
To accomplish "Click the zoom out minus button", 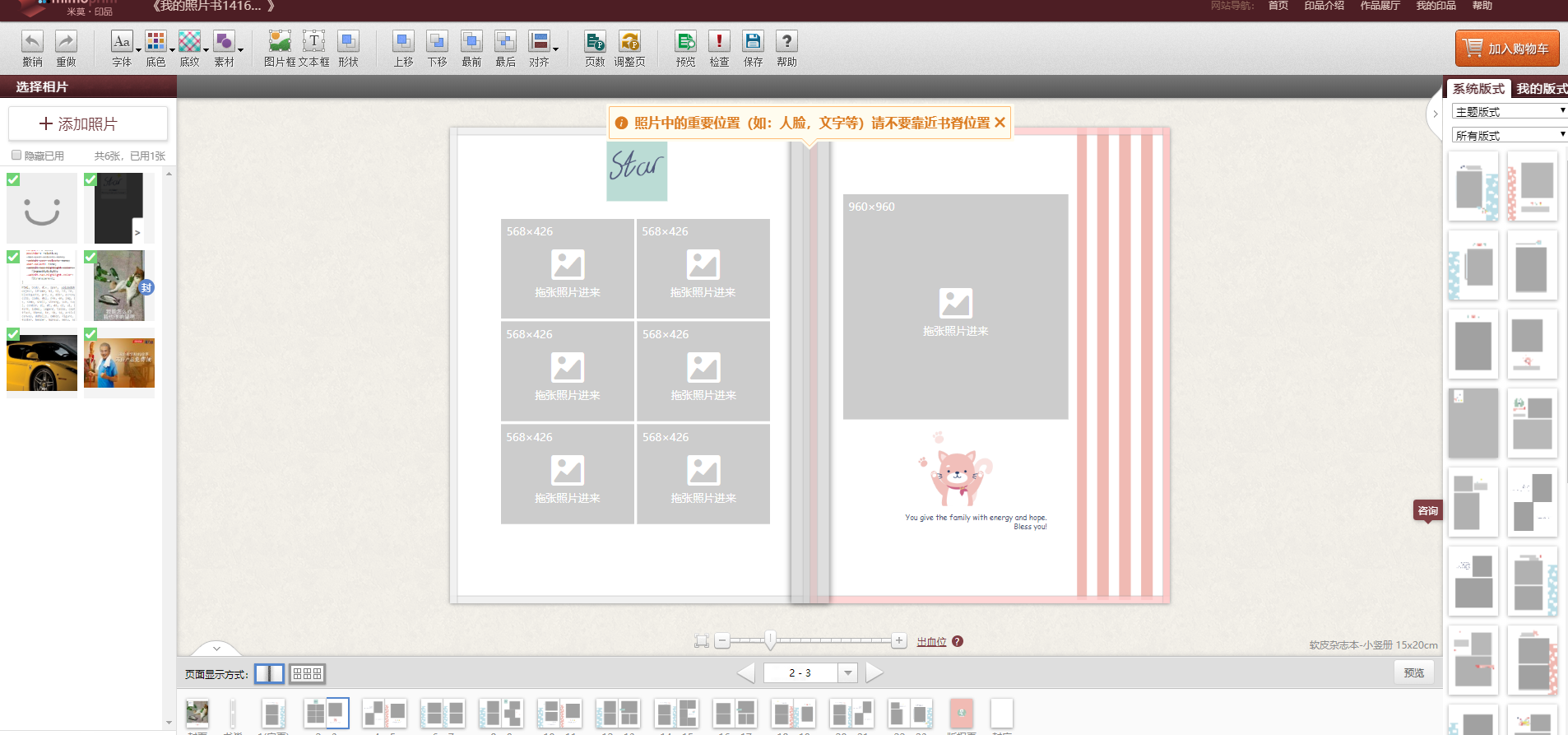I will [x=722, y=640].
